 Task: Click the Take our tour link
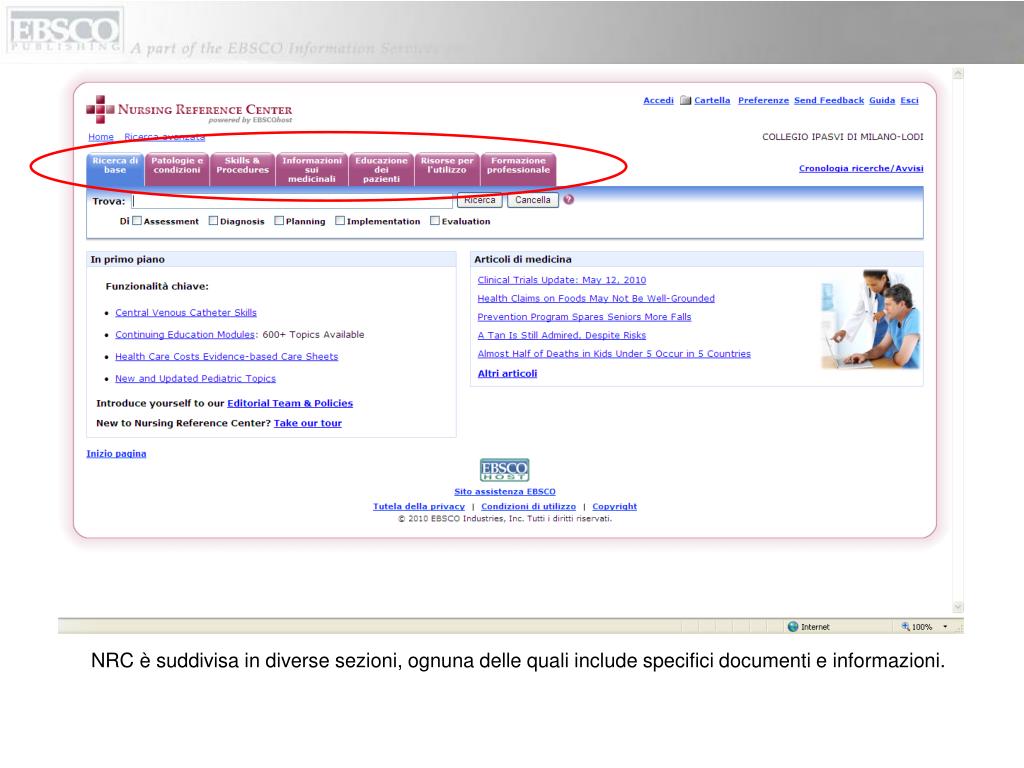coord(308,423)
